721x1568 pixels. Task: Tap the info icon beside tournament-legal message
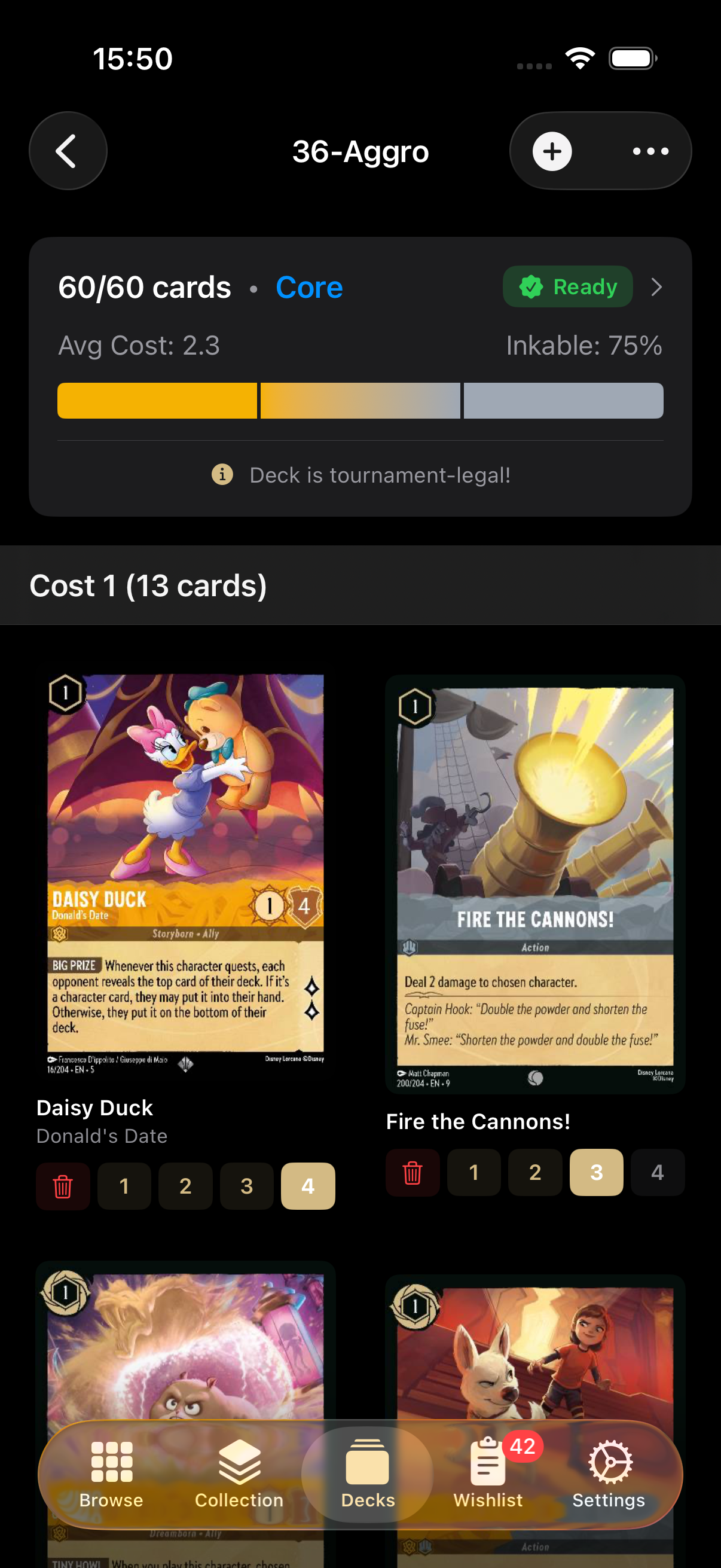point(222,474)
